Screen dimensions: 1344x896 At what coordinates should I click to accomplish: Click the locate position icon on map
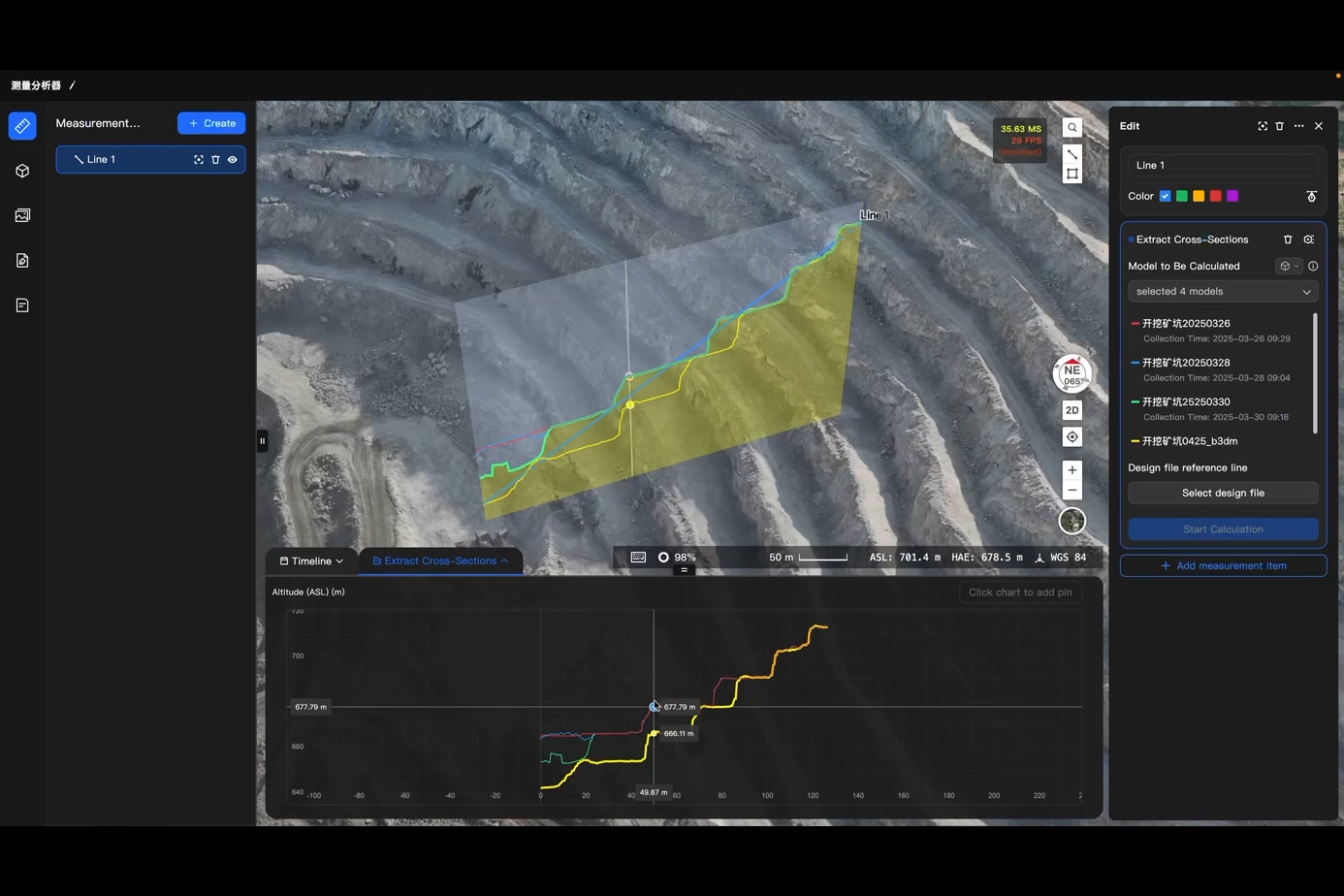(x=1072, y=437)
